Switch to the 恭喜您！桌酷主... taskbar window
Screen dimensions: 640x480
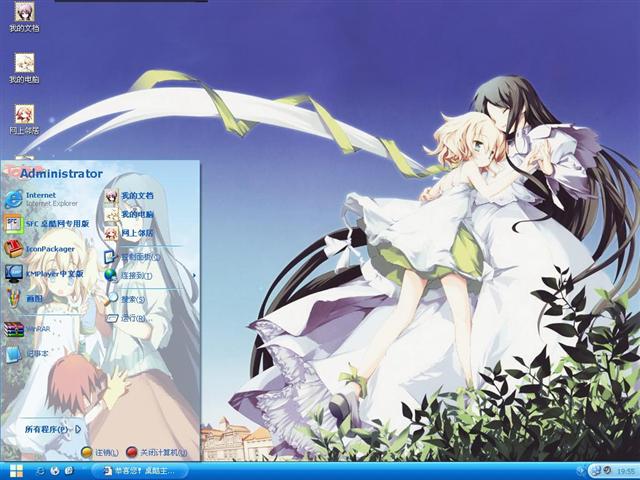click(139, 471)
